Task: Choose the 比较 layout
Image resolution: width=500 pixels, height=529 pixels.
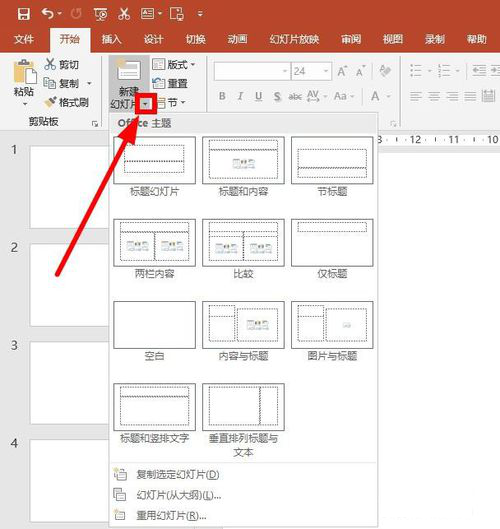Action: 243,249
